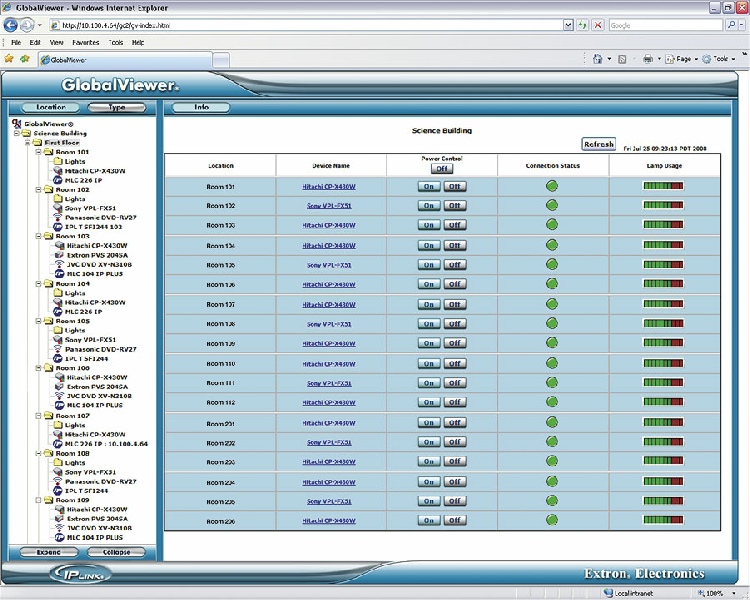
Task: Open the Sony VPL-FX51 link for Room 132
Action: tap(329, 206)
